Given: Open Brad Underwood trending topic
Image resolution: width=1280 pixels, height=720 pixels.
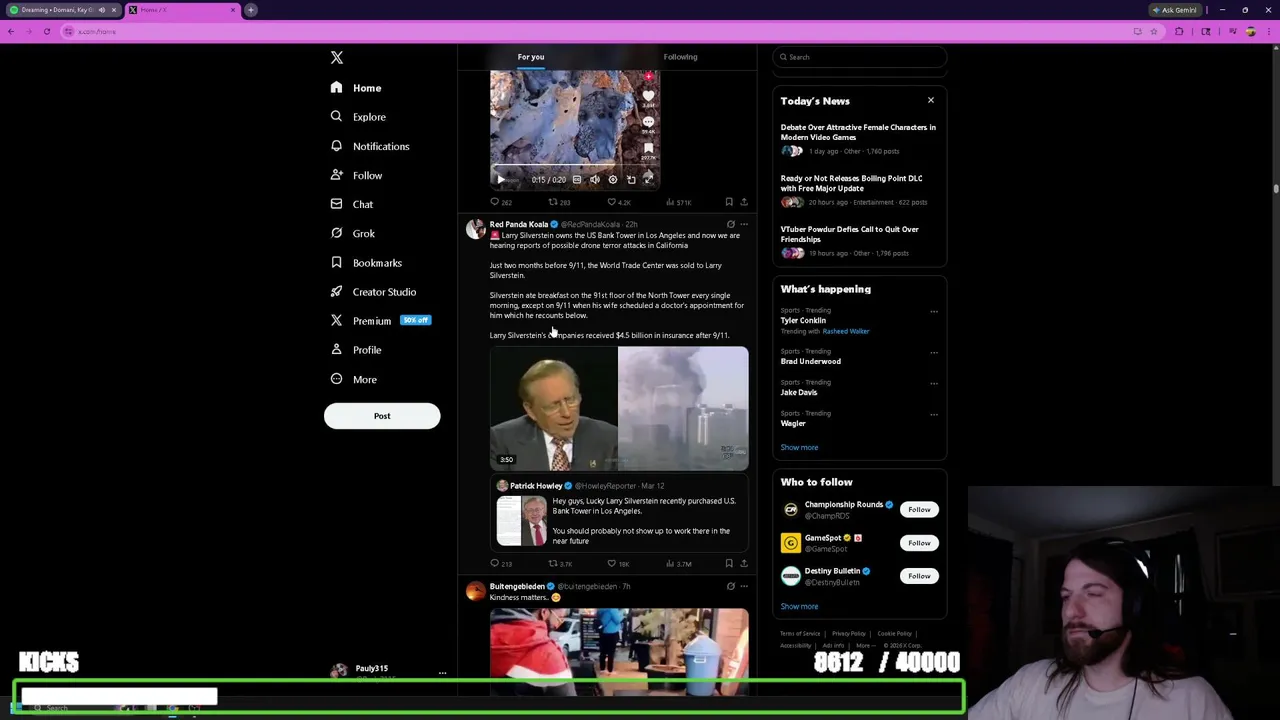Looking at the screenshot, I should (x=811, y=361).
